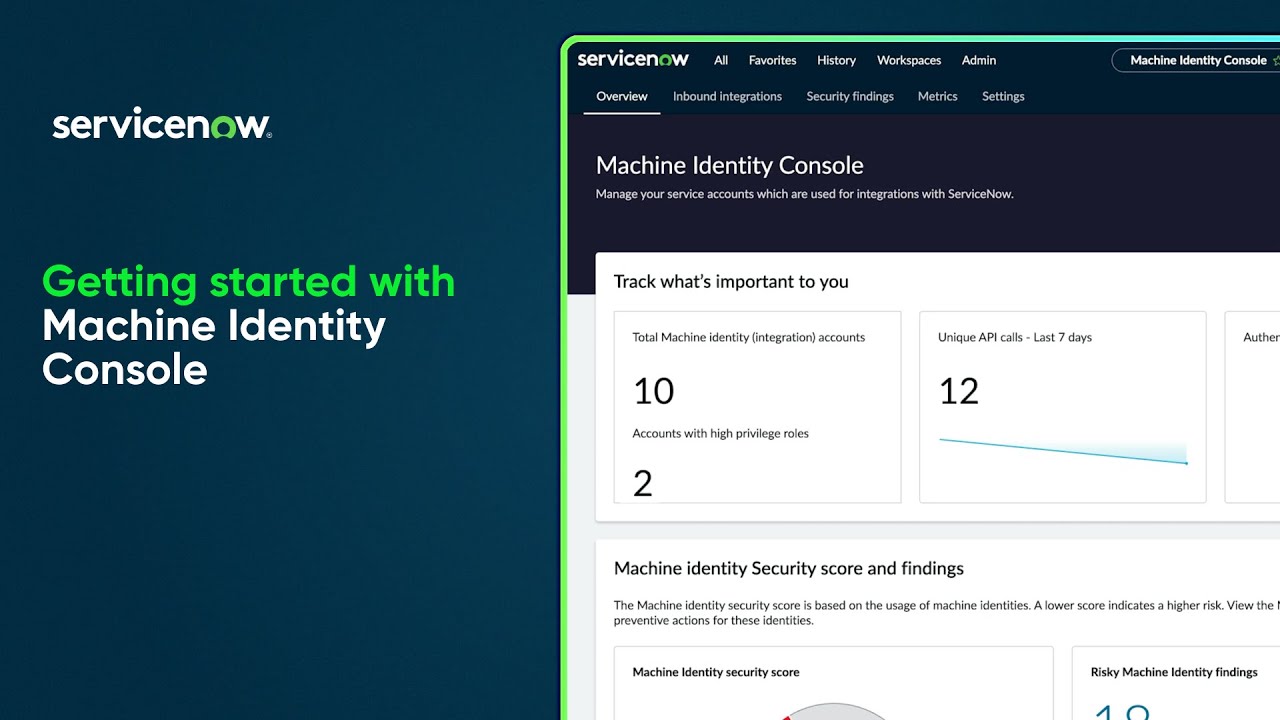Click the large ServiceNow logo on the left panel
Screen dimensions: 1280x720
[162, 124]
